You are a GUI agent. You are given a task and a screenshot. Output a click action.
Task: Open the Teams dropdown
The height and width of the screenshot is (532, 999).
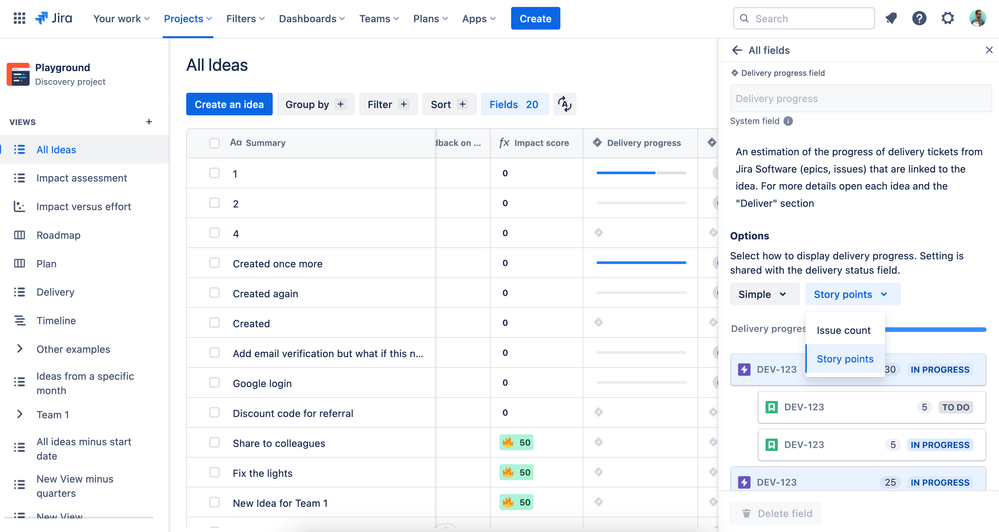pos(379,18)
